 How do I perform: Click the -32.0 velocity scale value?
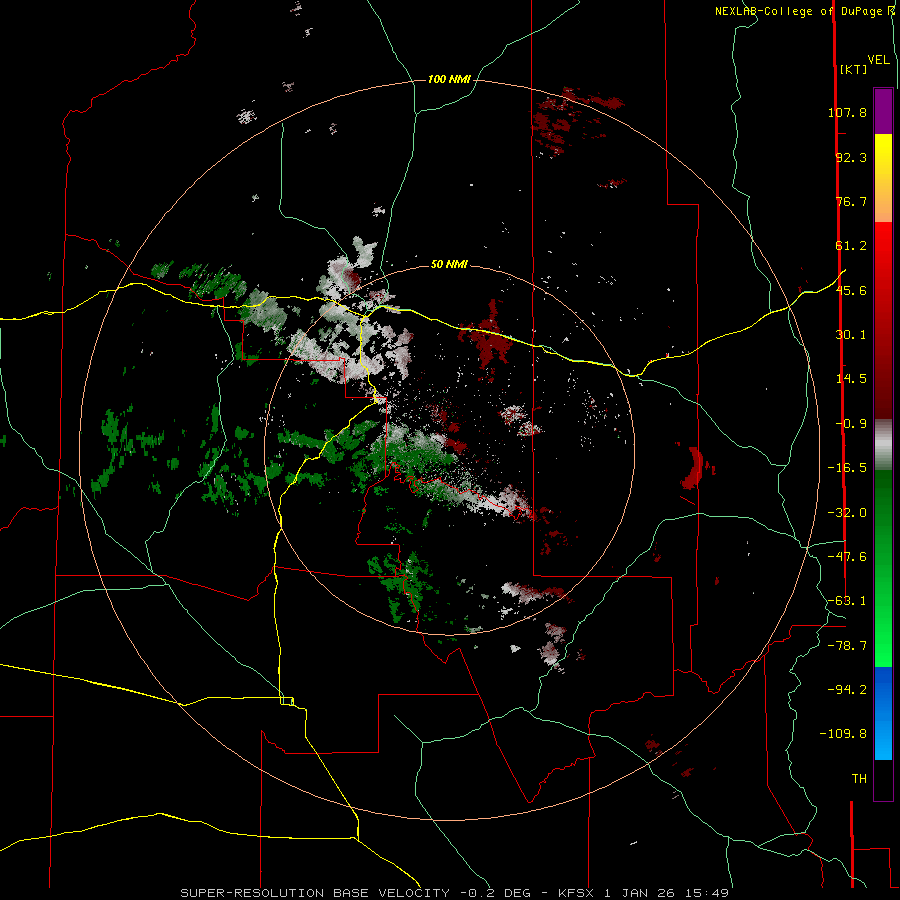pos(847,513)
